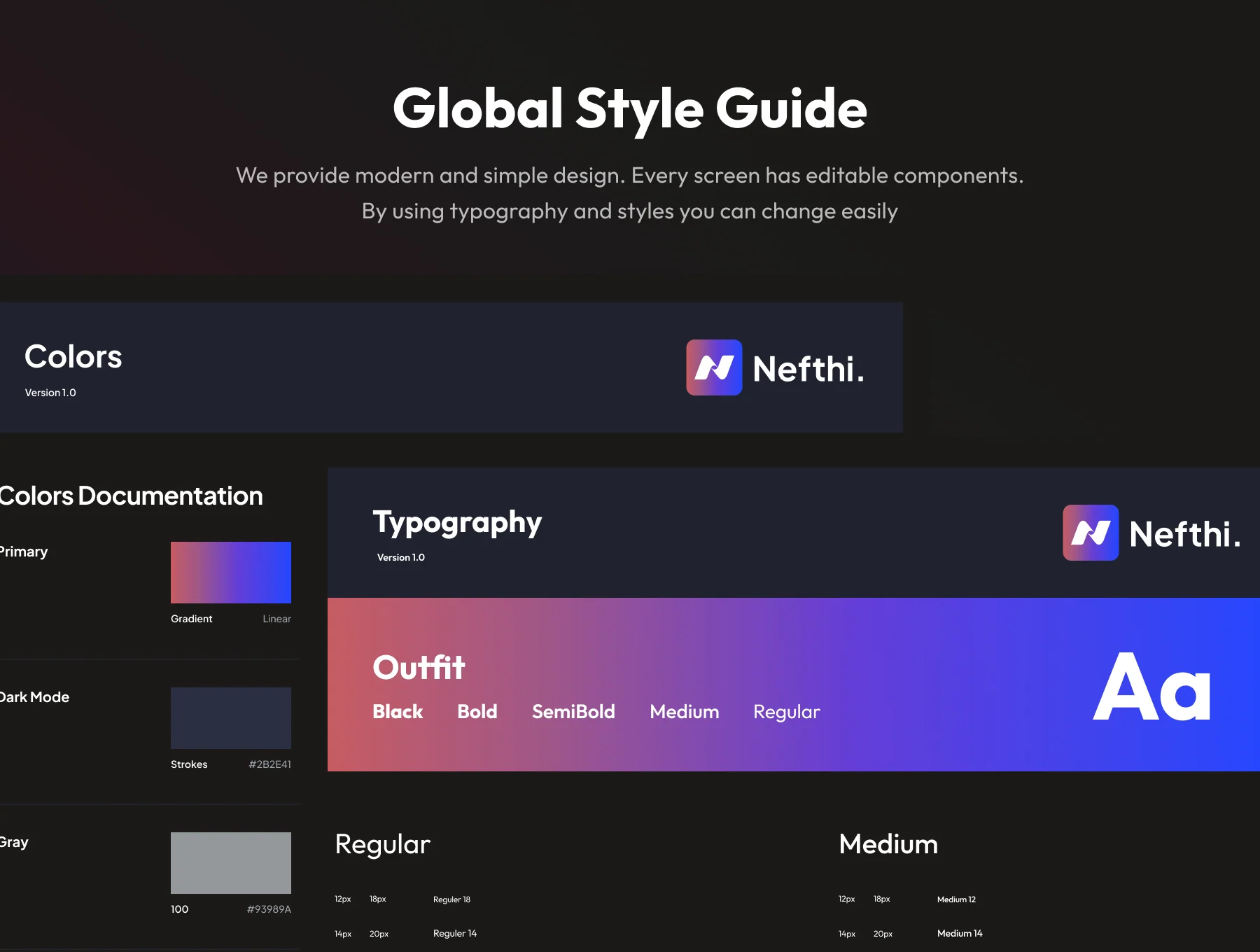The image size is (1260, 952).
Task: Click the Medium 14 sample text
Action: [960, 934]
